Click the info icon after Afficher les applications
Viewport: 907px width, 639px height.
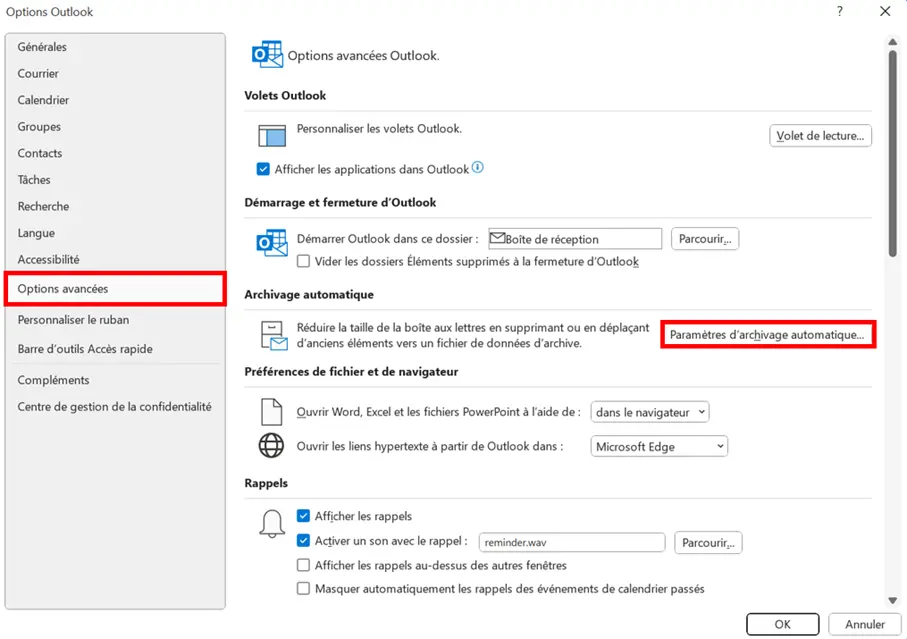478,168
